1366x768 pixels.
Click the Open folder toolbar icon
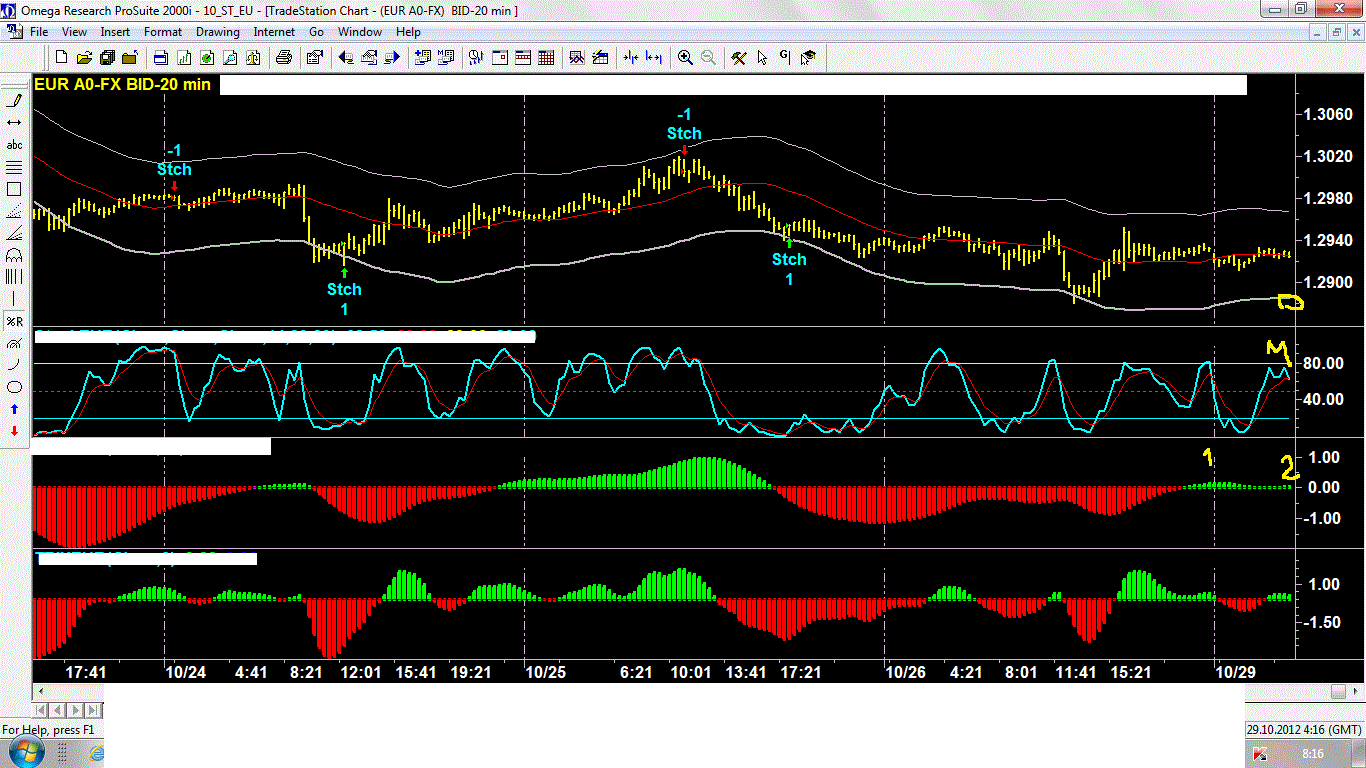click(84, 58)
